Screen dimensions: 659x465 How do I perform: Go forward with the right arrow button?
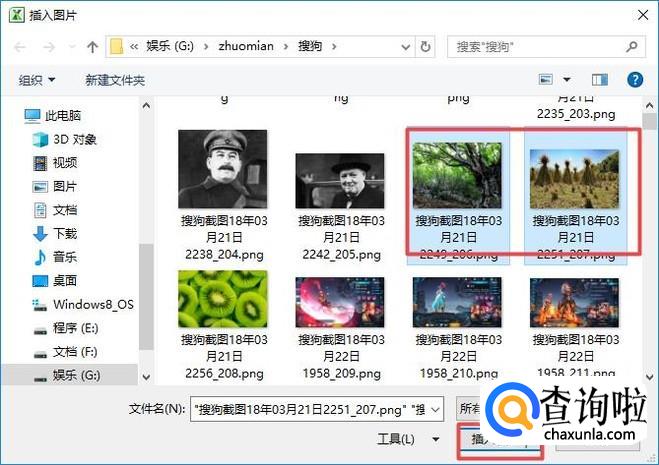pos(49,47)
